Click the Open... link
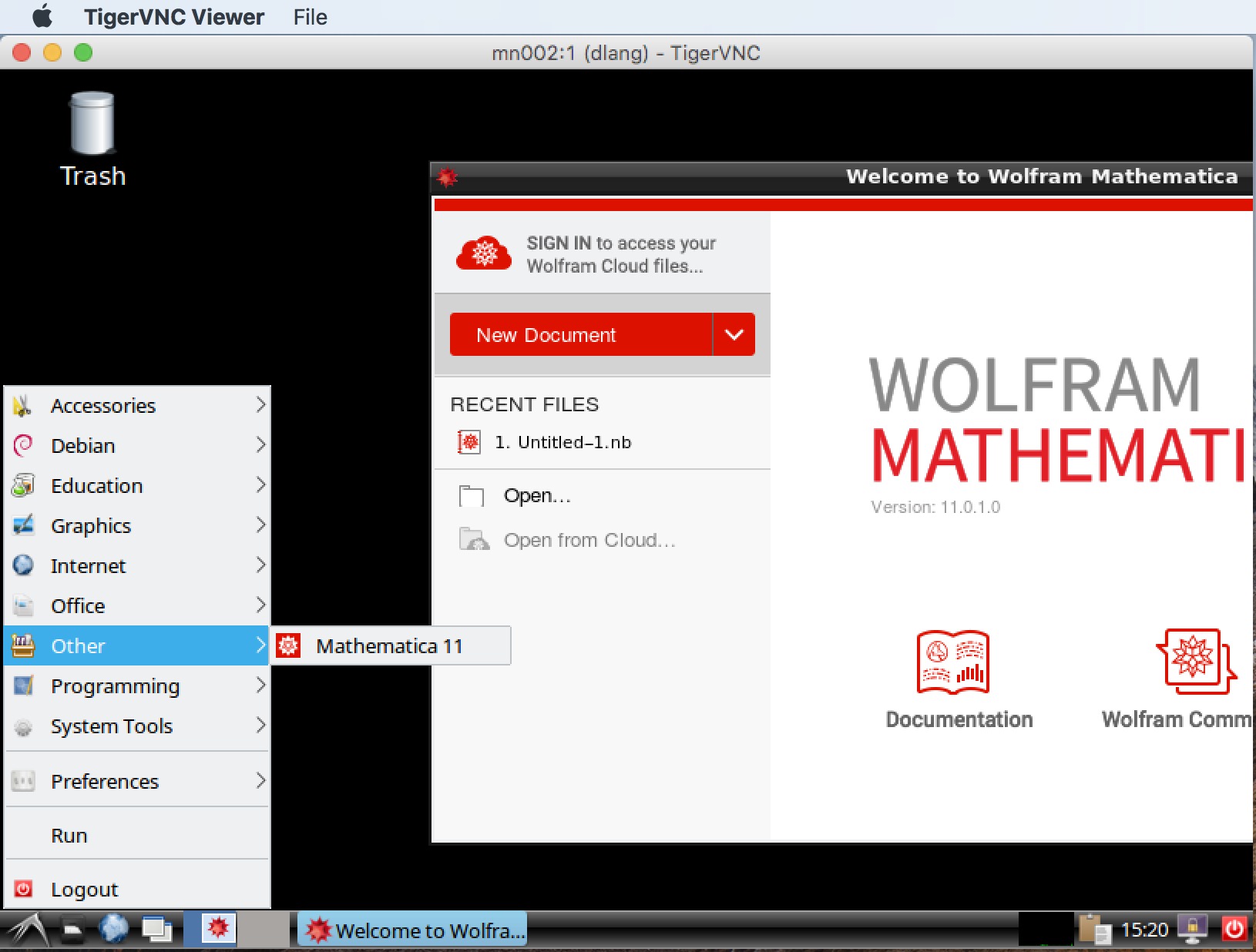Screen dimensions: 1256x952 coord(537,495)
